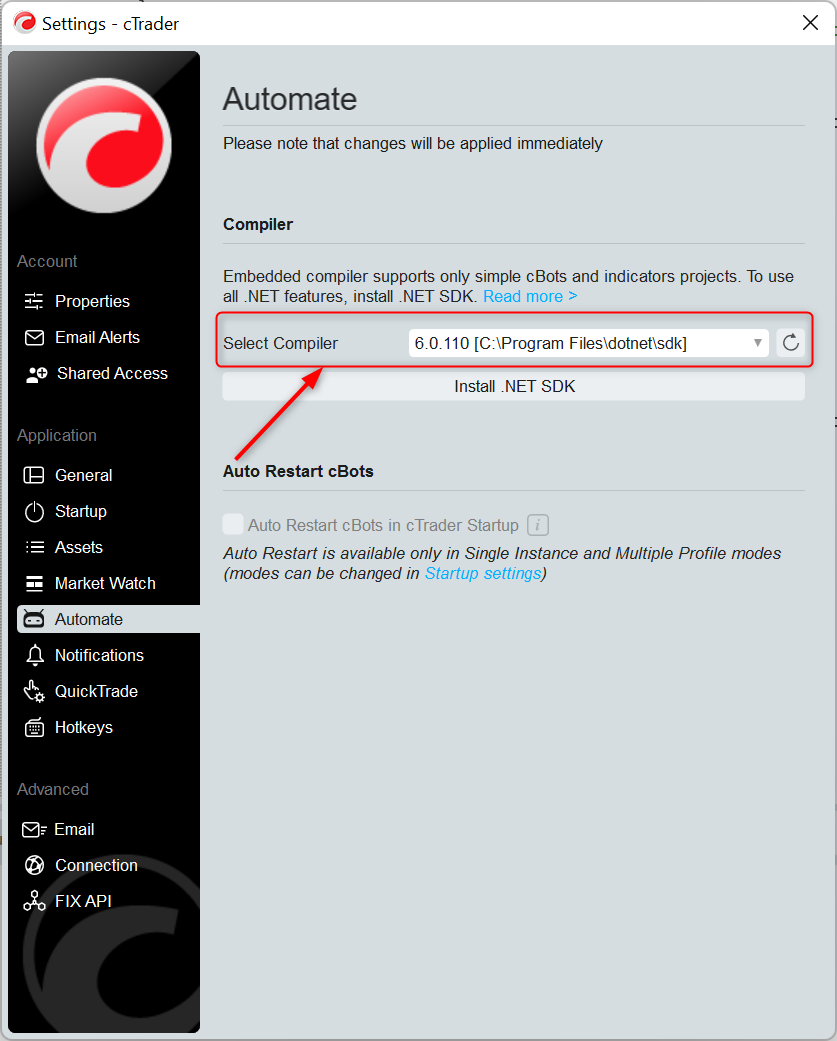Follow the Read more link

(530, 296)
